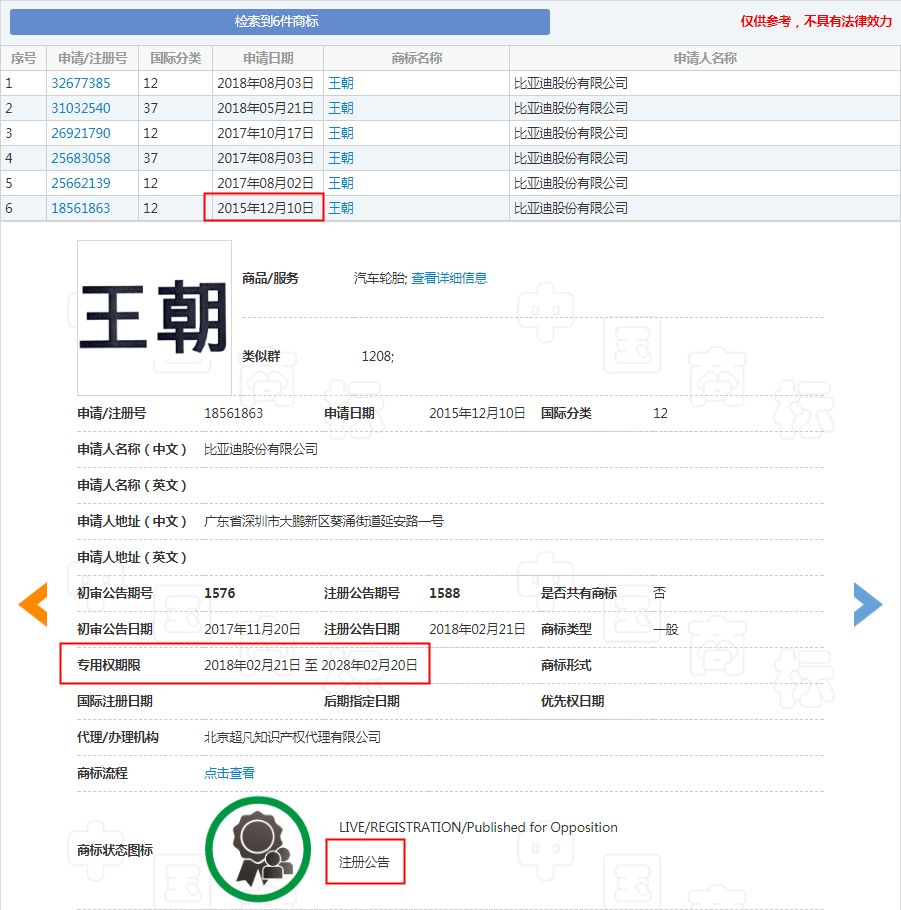
Task: Click the applicant address 广东省深圳市大鹏新区 text
Action: (x=324, y=521)
